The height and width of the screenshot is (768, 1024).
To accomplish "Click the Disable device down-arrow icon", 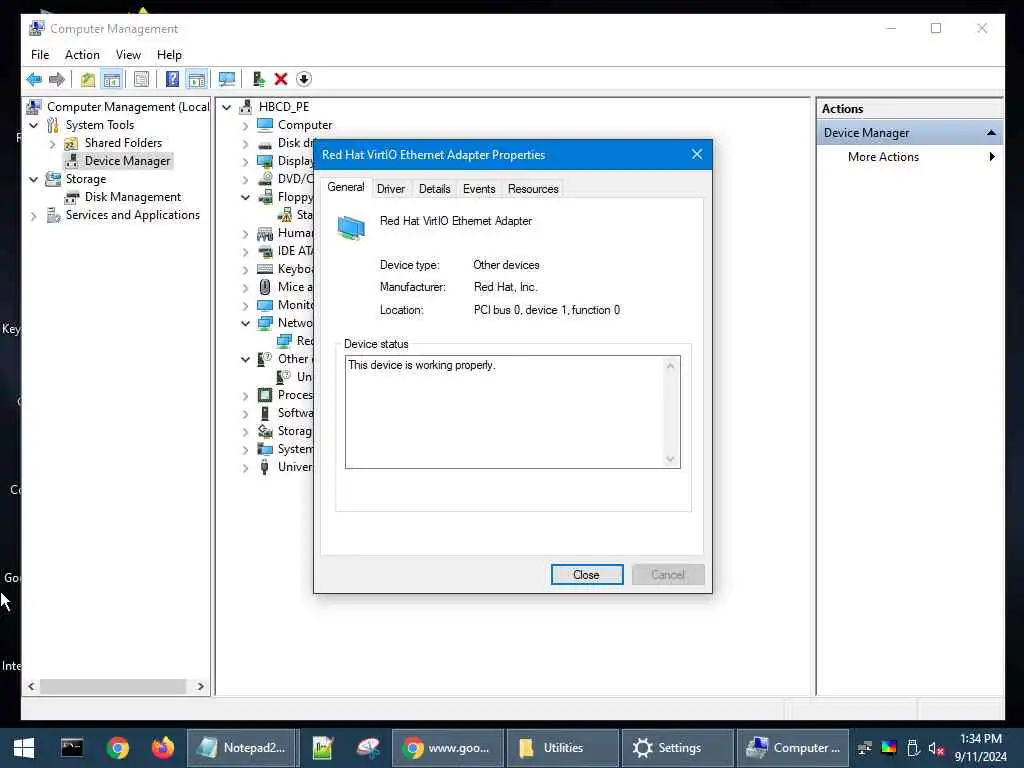I will [x=304, y=79].
